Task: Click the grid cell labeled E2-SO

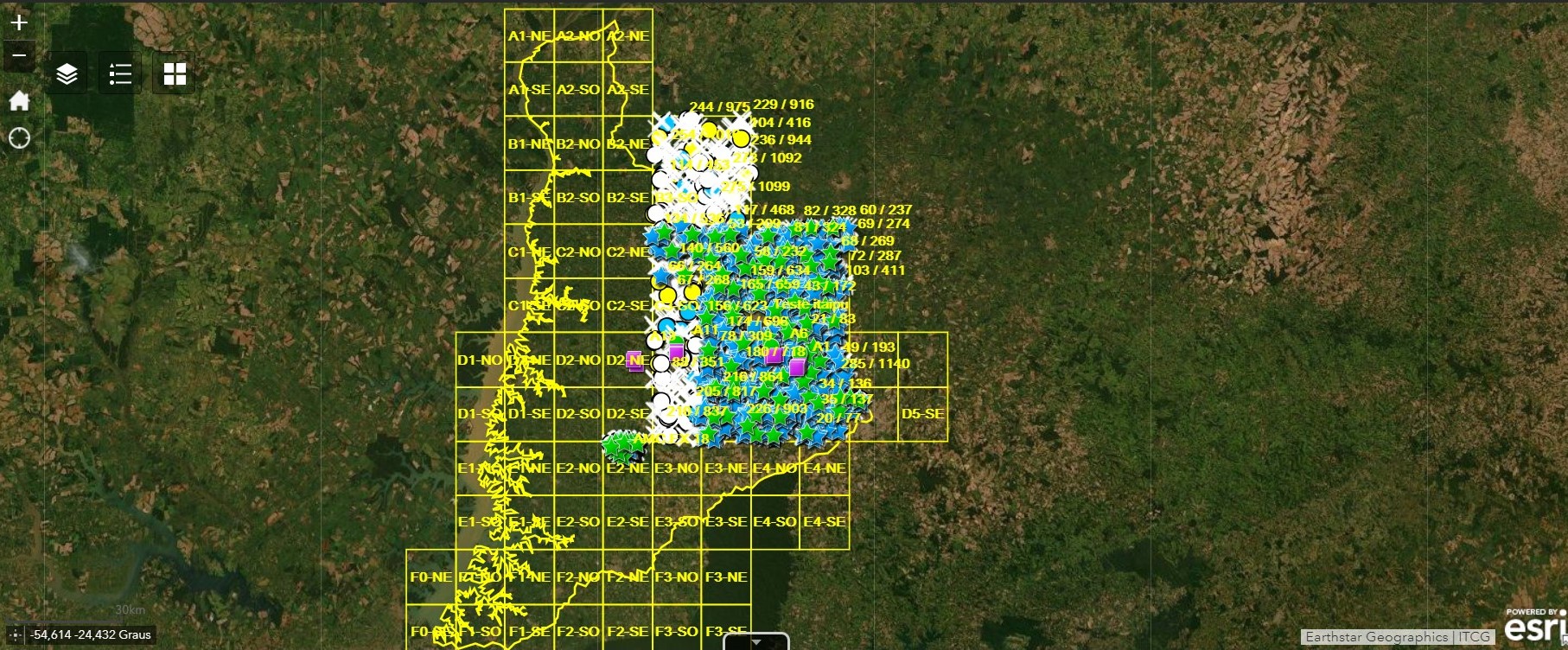Action: tap(578, 522)
